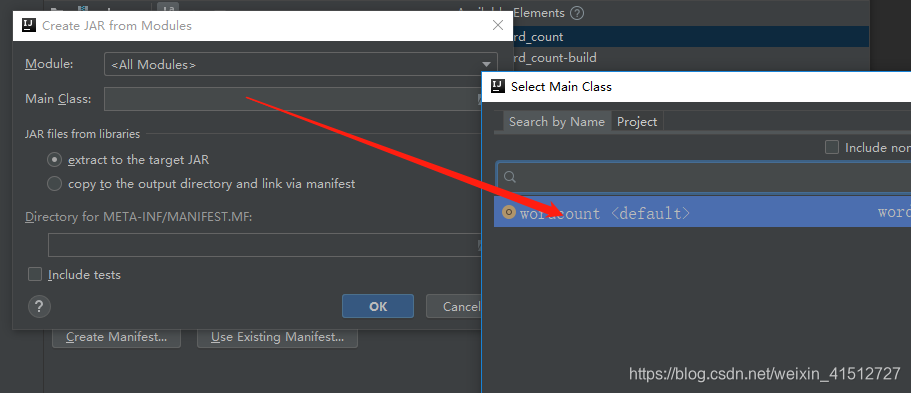Toggle the Include non-project checkbox

(832, 148)
